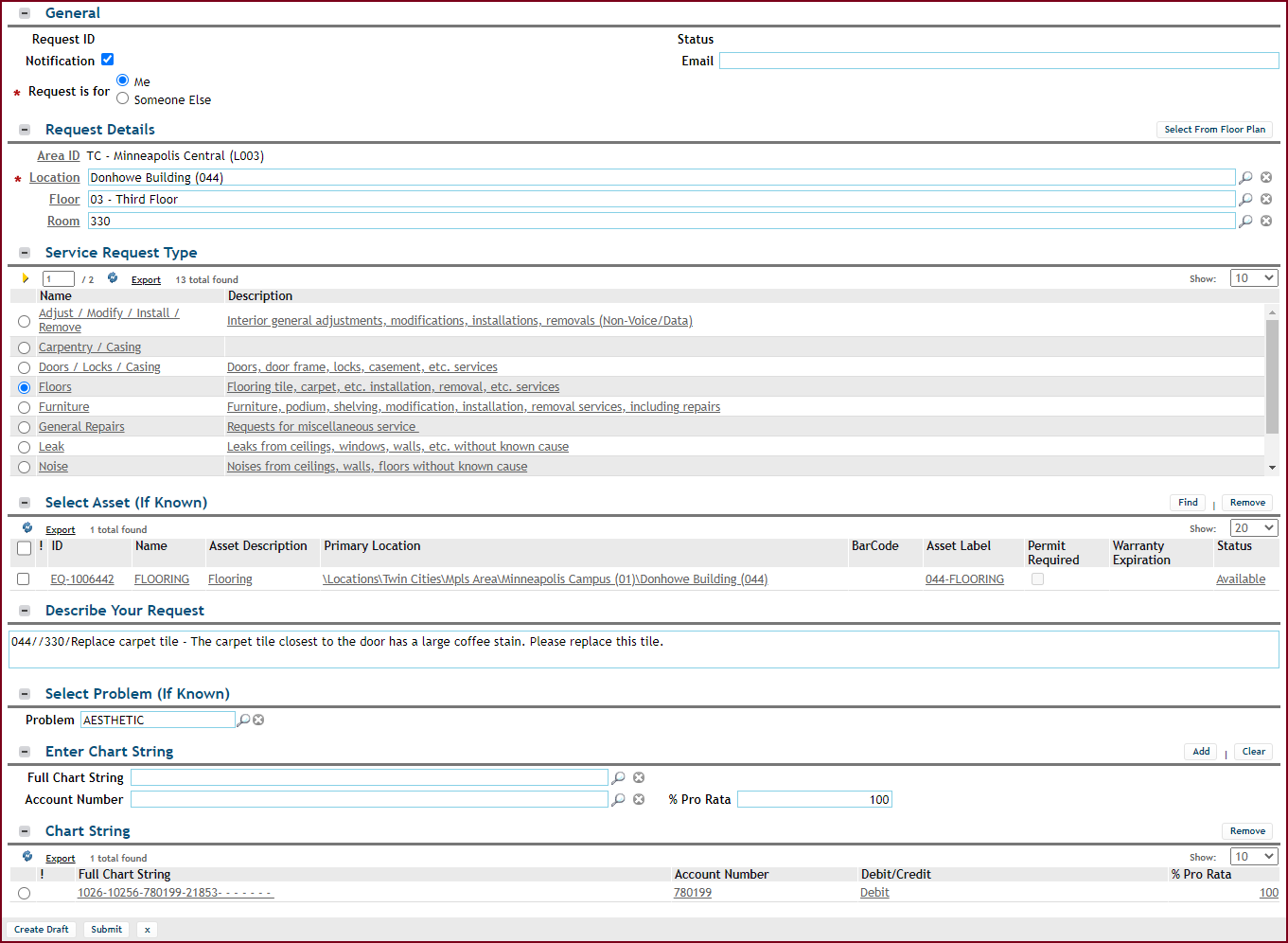
Task: Click into the Email input field
Action: [x=998, y=61]
